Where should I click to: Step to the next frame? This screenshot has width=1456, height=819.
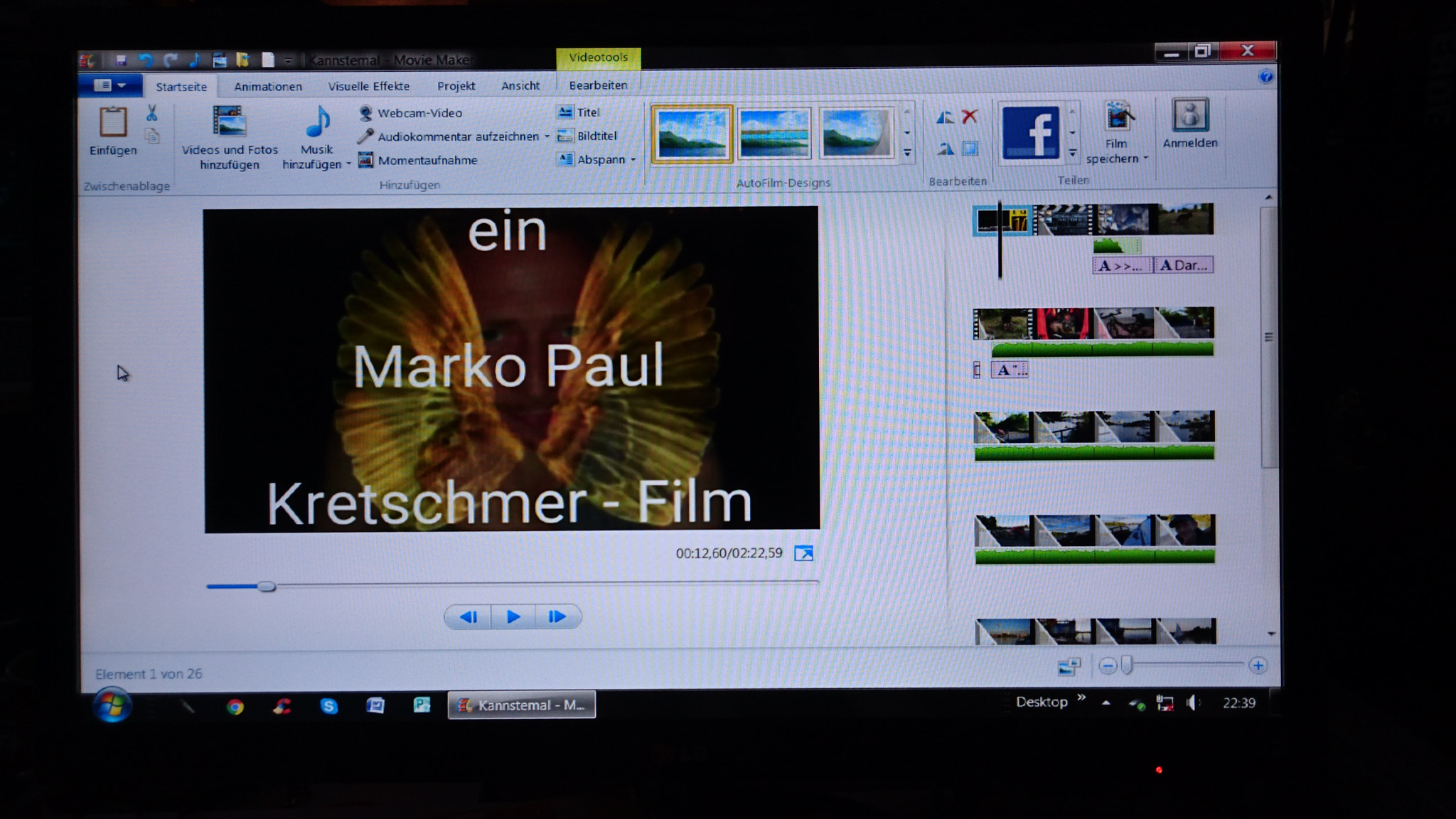[557, 616]
